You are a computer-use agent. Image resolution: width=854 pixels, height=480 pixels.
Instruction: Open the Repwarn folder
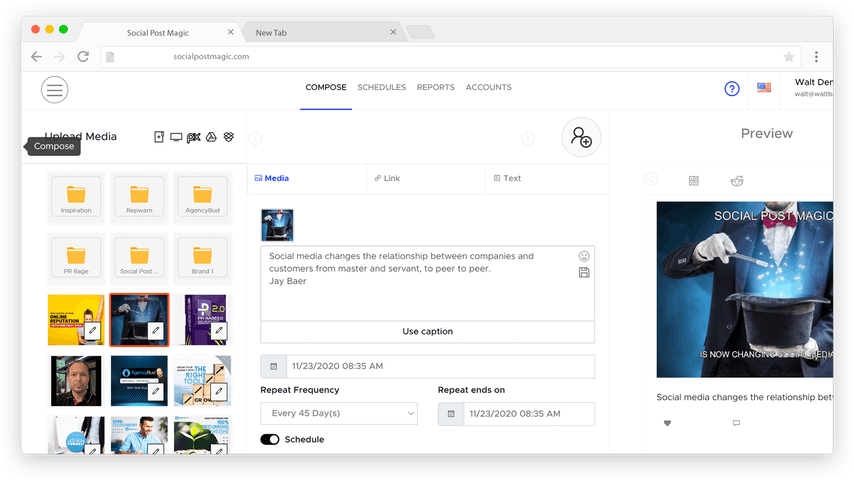point(139,197)
